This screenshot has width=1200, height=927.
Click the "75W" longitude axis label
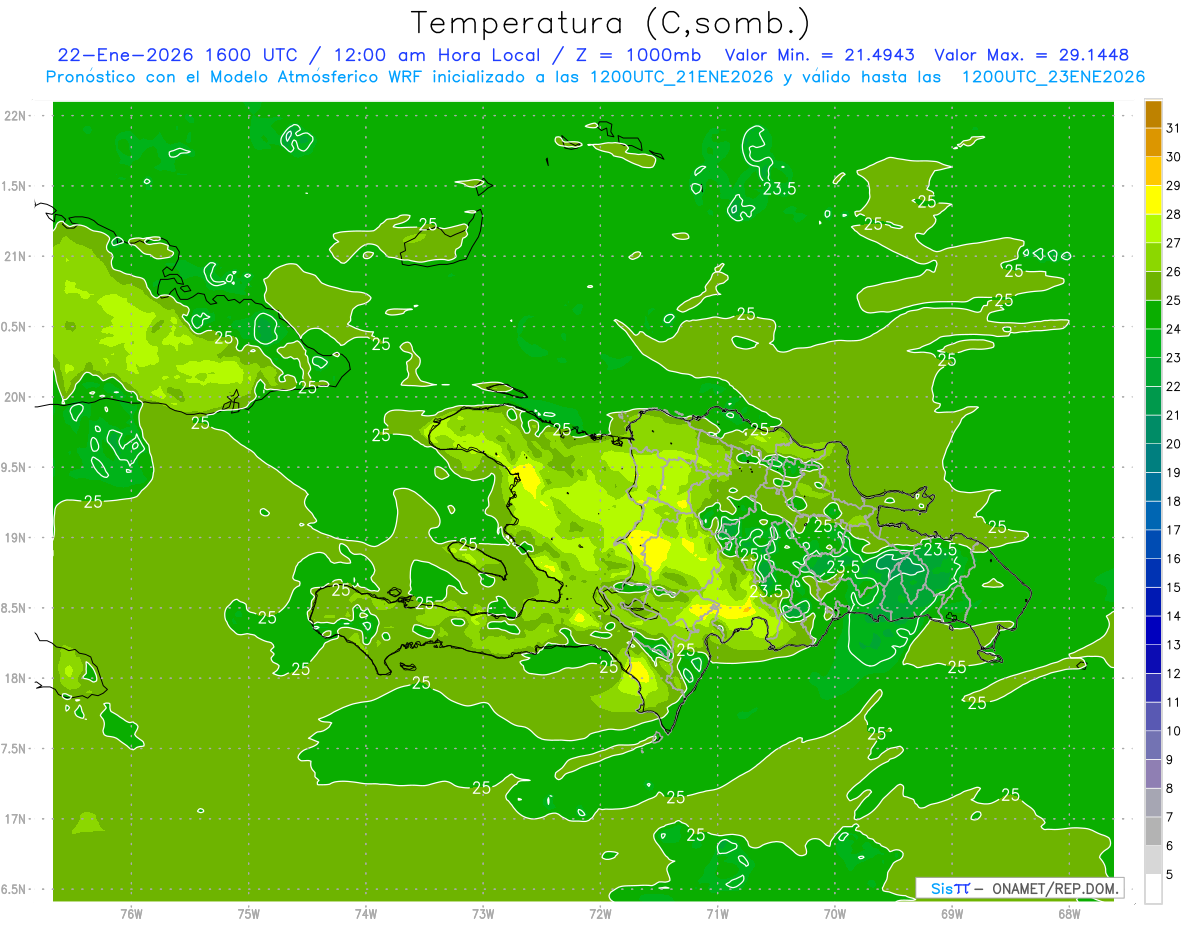point(249,914)
